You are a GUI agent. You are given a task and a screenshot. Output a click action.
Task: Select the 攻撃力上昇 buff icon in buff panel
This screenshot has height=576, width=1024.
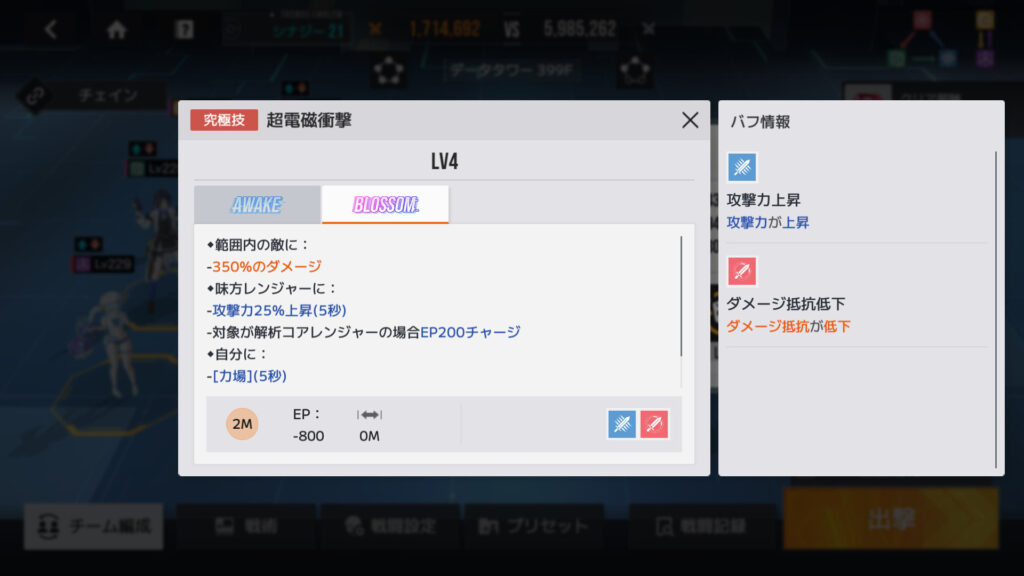(x=742, y=167)
